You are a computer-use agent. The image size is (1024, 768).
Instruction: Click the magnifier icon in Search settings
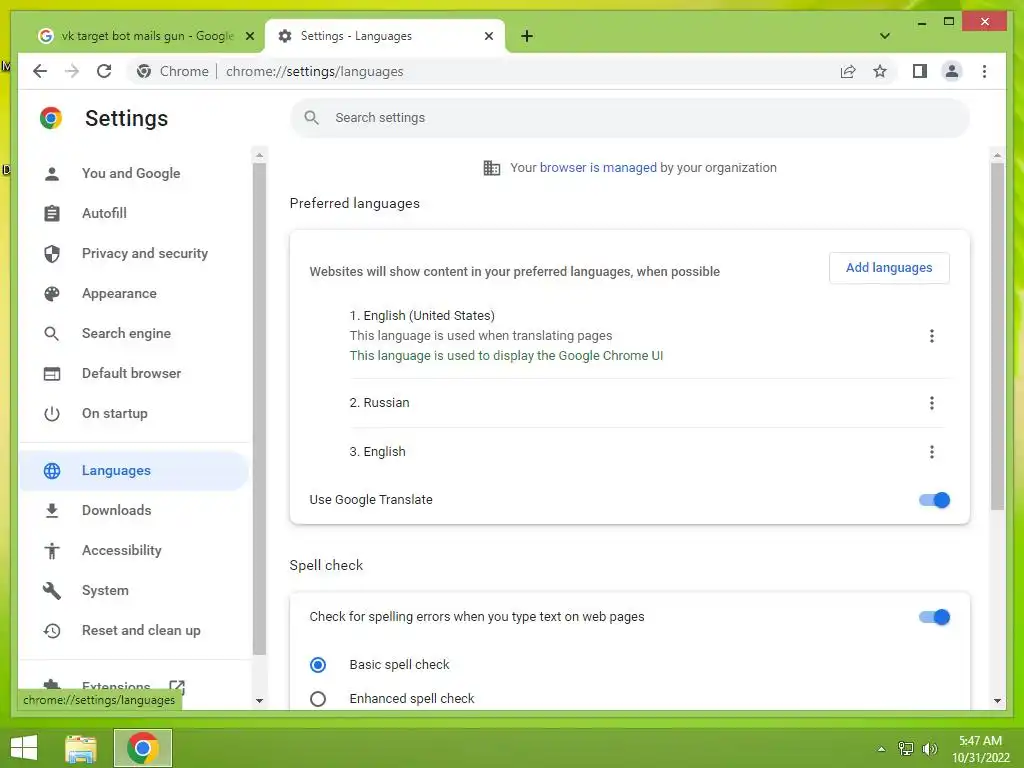point(312,118)
